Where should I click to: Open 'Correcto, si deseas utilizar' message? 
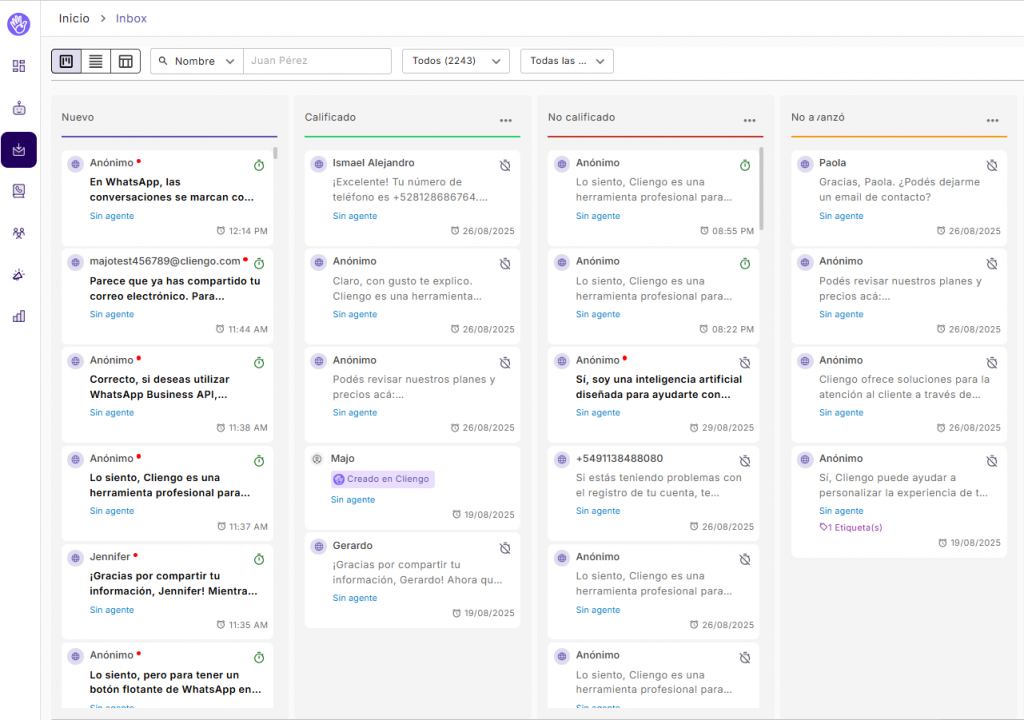click(159, 387)
